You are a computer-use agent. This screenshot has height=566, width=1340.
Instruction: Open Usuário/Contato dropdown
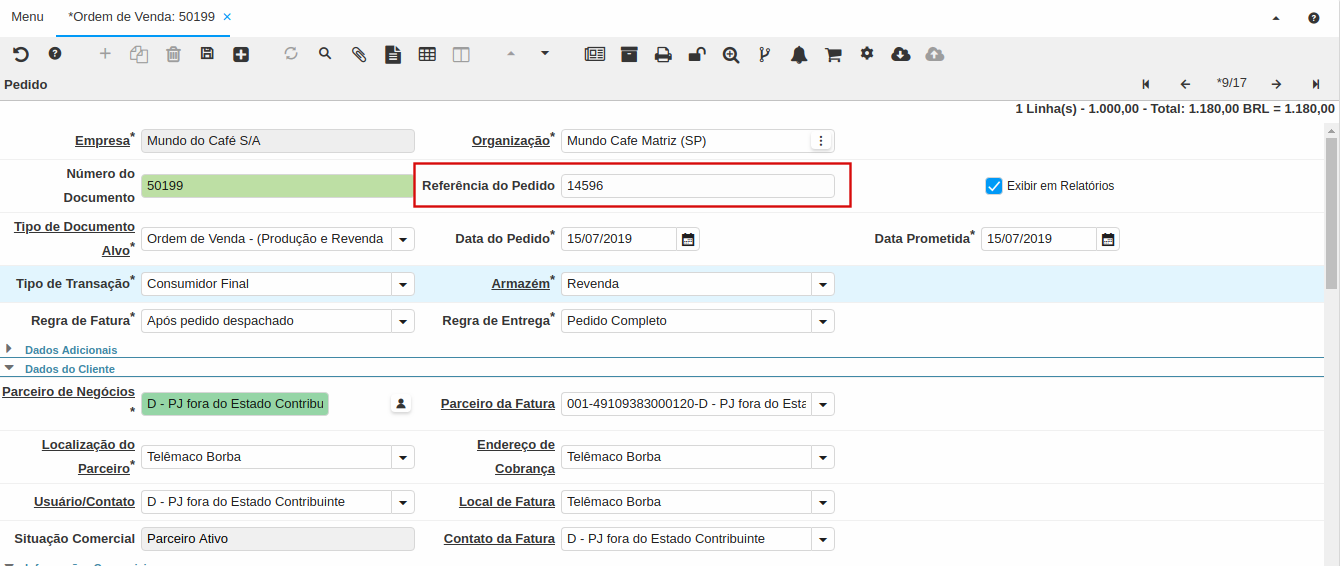pyautogui.click(x=403, y=502)
